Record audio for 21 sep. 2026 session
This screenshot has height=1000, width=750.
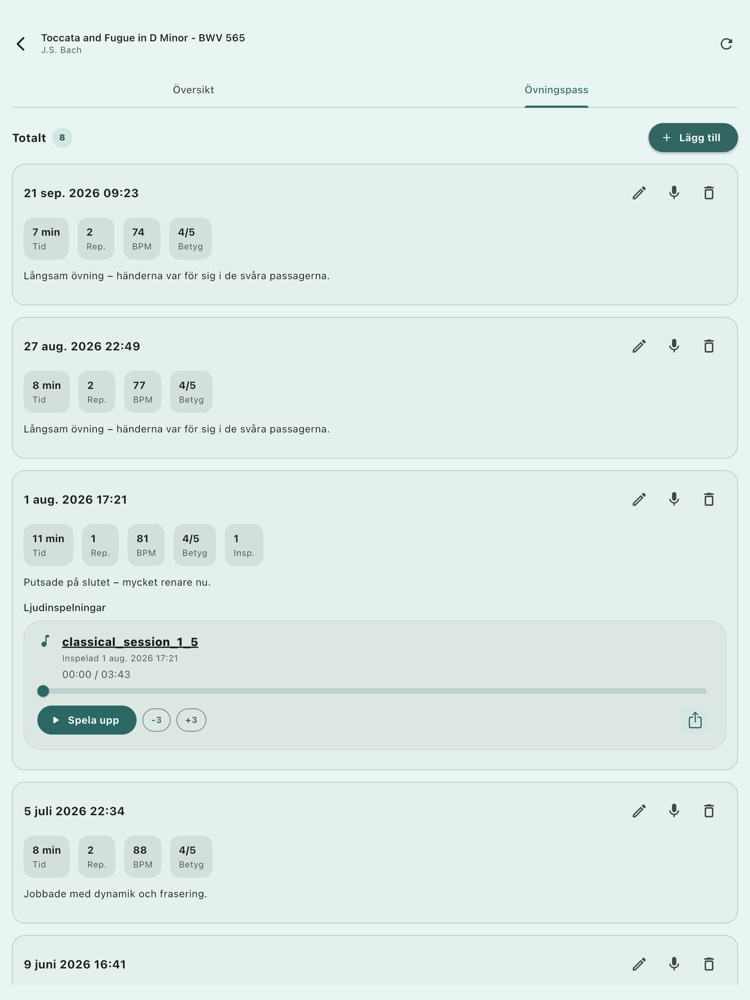click(673, 193)
